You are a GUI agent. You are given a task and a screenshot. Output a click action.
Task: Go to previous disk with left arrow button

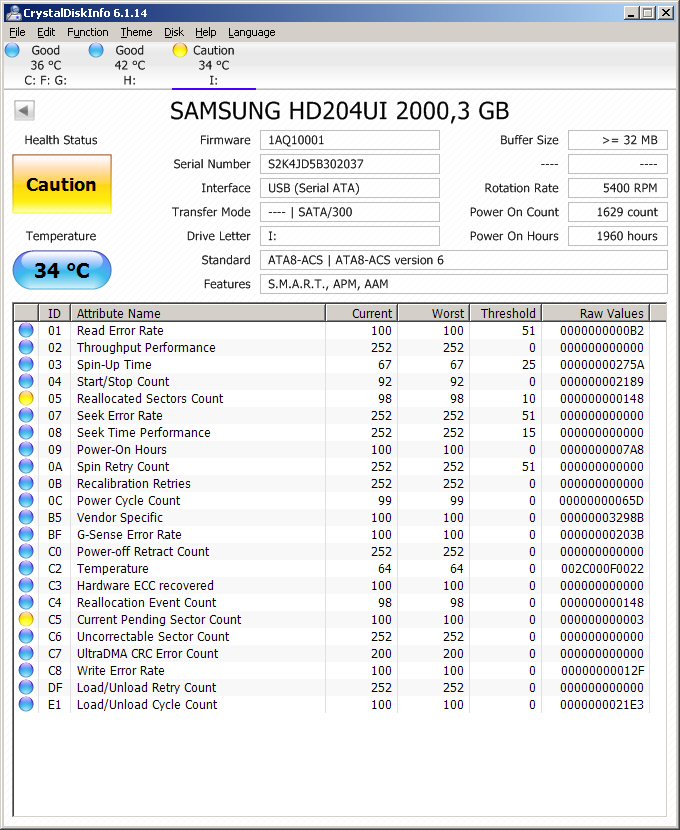pyautogui.click(x=24, y=111)
